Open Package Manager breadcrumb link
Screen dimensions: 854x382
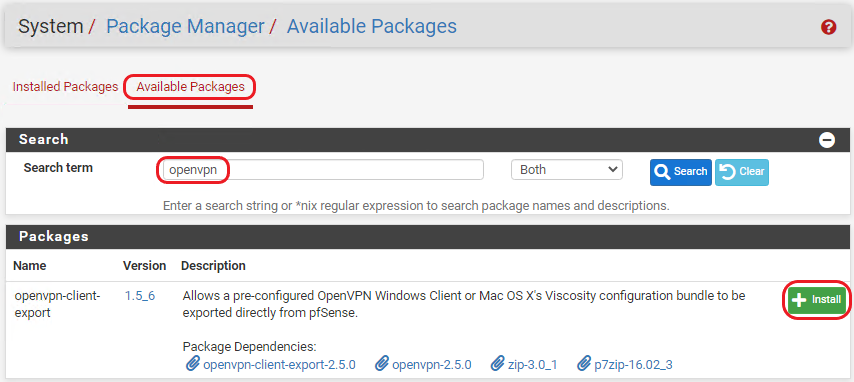[185, 26]
